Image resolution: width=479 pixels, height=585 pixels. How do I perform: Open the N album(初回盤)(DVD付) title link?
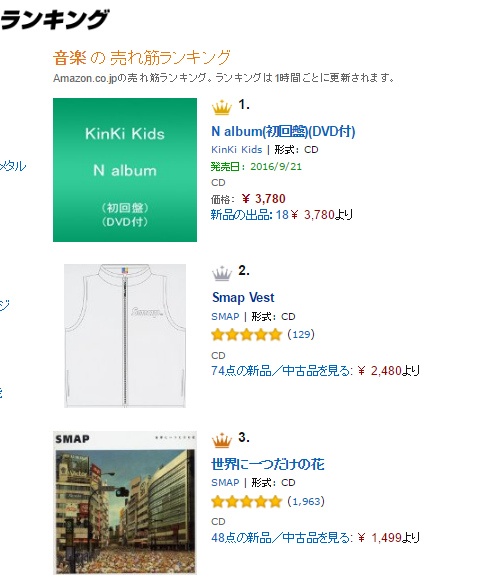tap(283, 131)
